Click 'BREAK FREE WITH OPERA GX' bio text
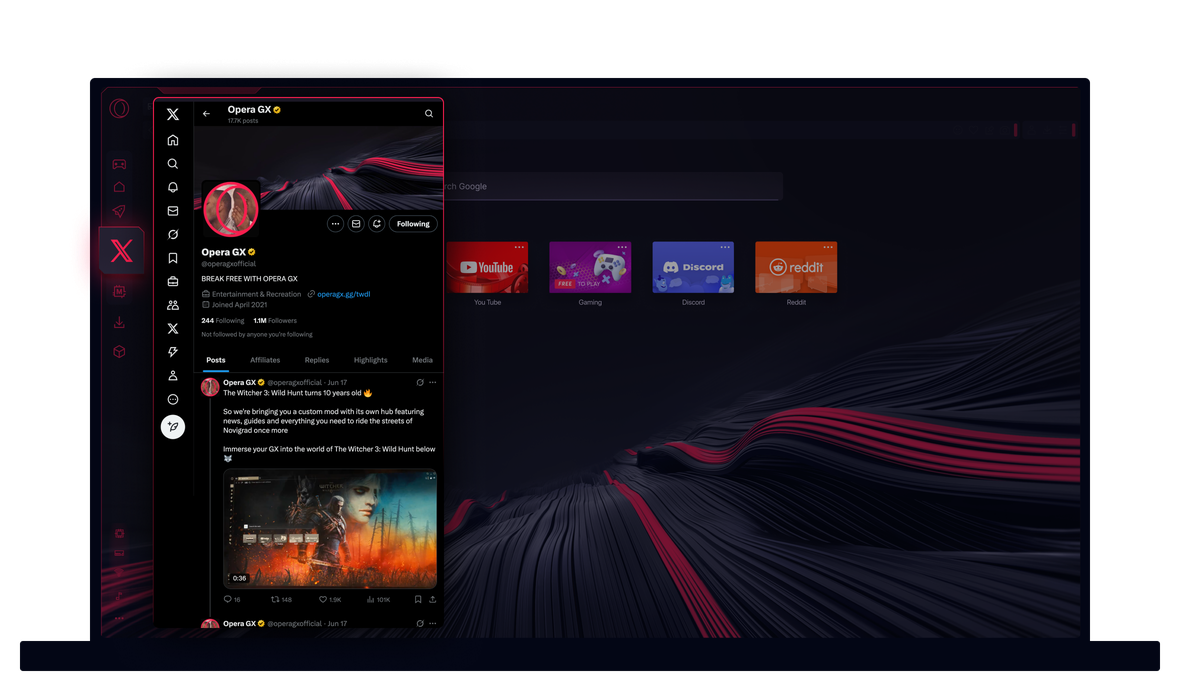The image size is (1180, 682). (x=249, y=279)
